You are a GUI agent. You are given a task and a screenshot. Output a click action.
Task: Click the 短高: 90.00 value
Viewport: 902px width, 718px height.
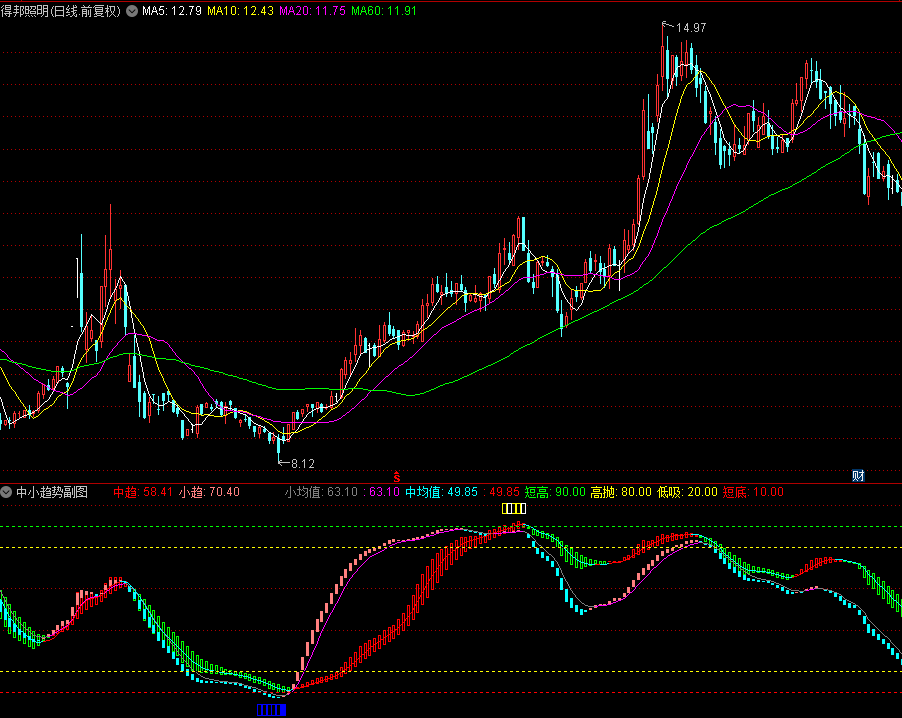[x=555, y=492]
